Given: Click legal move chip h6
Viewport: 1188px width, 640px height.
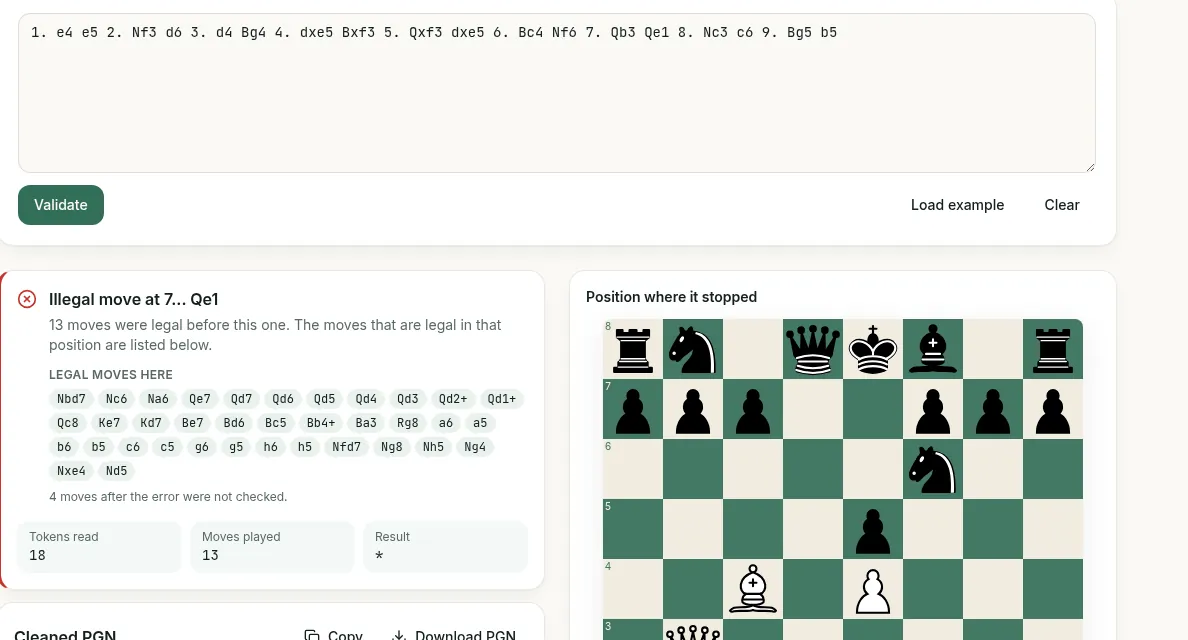Looking at the screenshot, I should tap(270, 447).
